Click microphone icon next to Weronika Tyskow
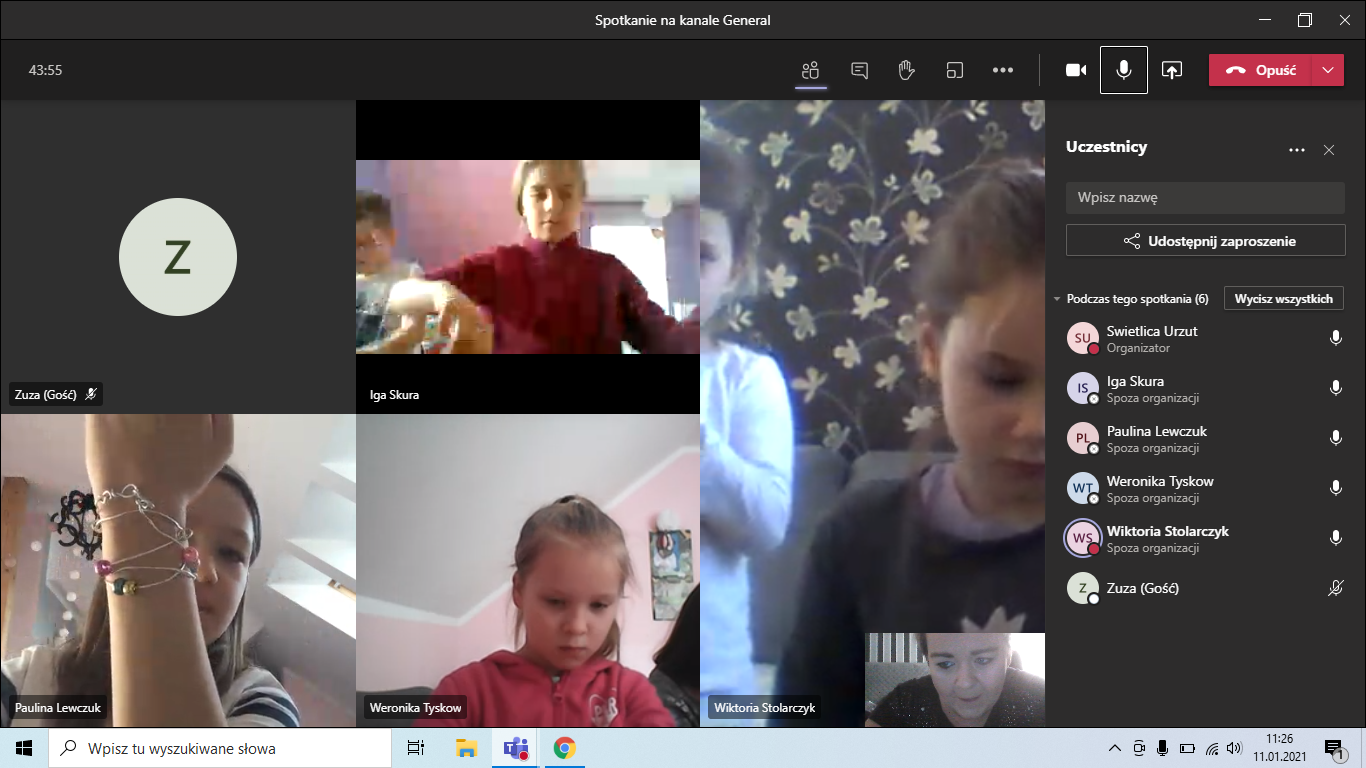Image resolution: width=1366 pixels, height=768 pixels. (x=1335, y=488)
